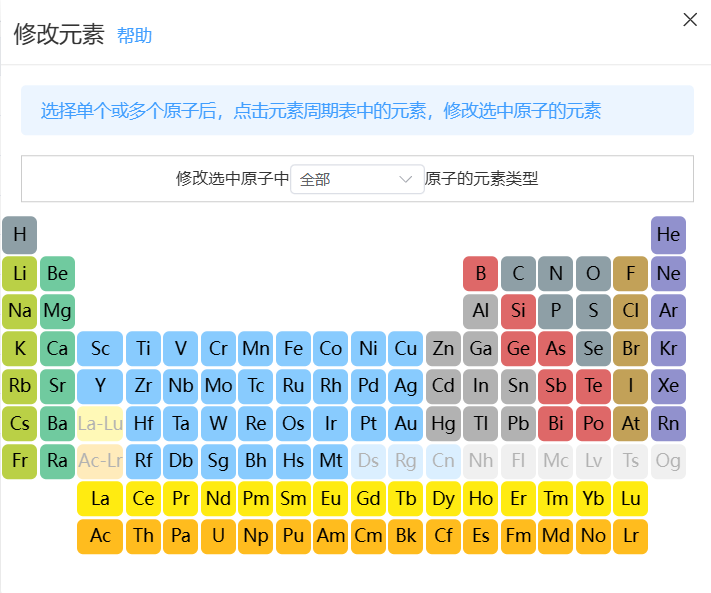Image resolution: width=711 pixels, height=593 pixels.
Task: Select lead Pb element
Action: click(x=518, y=424)
